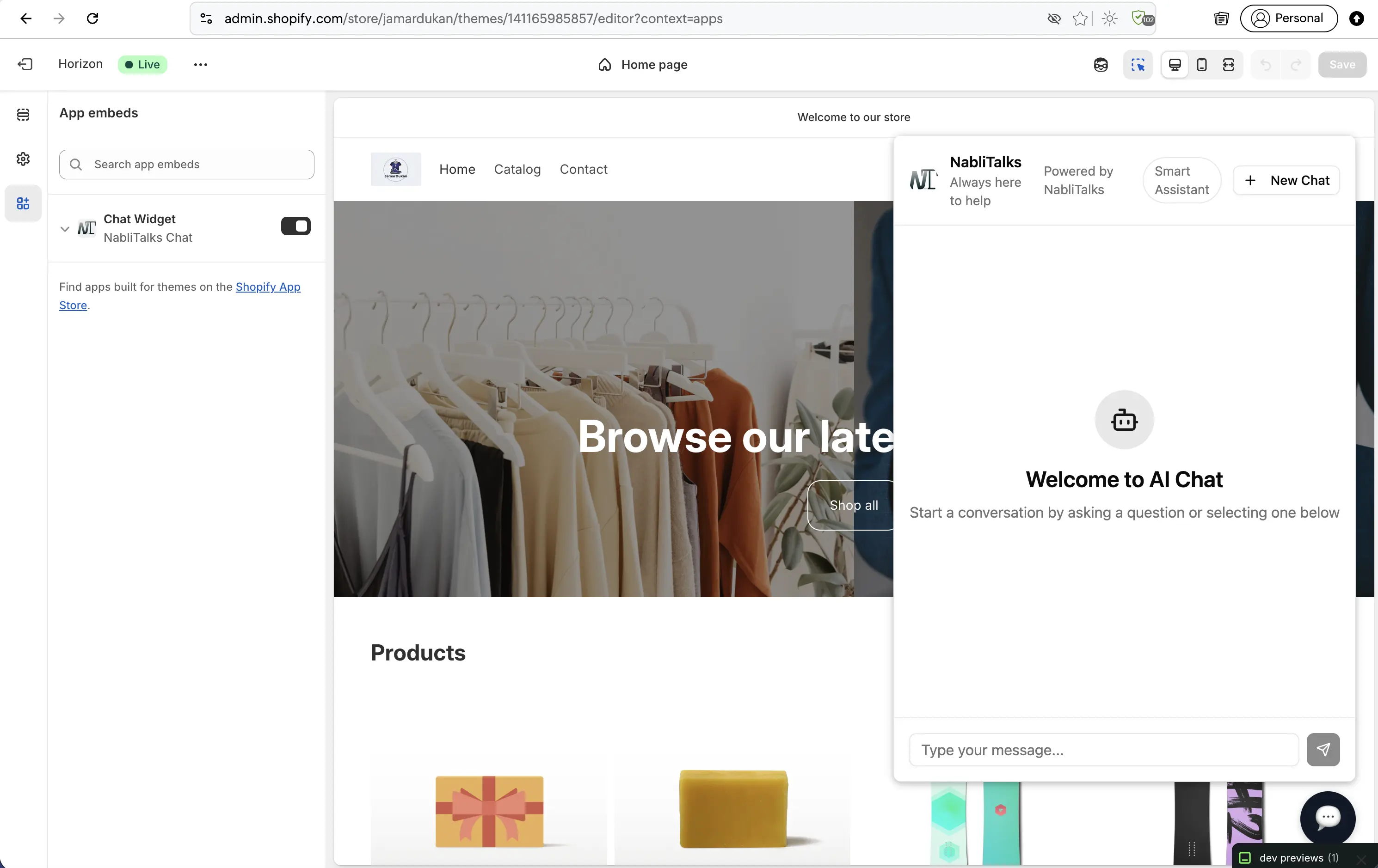The width and height of the screenshot is (1378, 868).
Task: Click the exit editor icon
Action: [25, 64]
